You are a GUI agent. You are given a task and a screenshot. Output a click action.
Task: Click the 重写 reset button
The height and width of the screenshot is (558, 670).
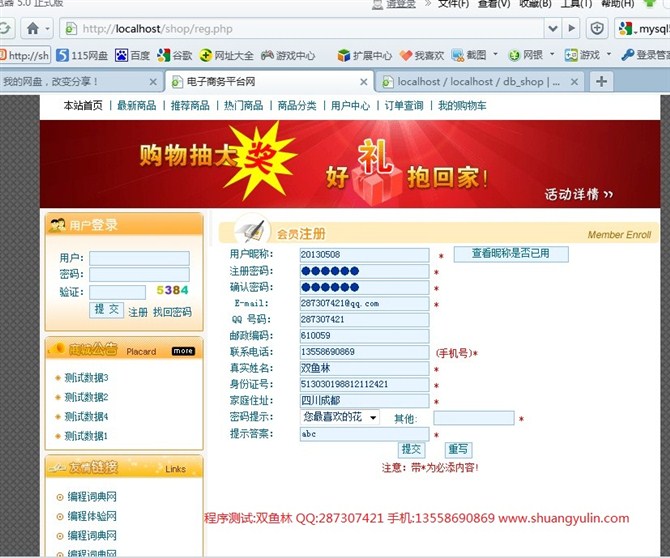click(458, 449)
